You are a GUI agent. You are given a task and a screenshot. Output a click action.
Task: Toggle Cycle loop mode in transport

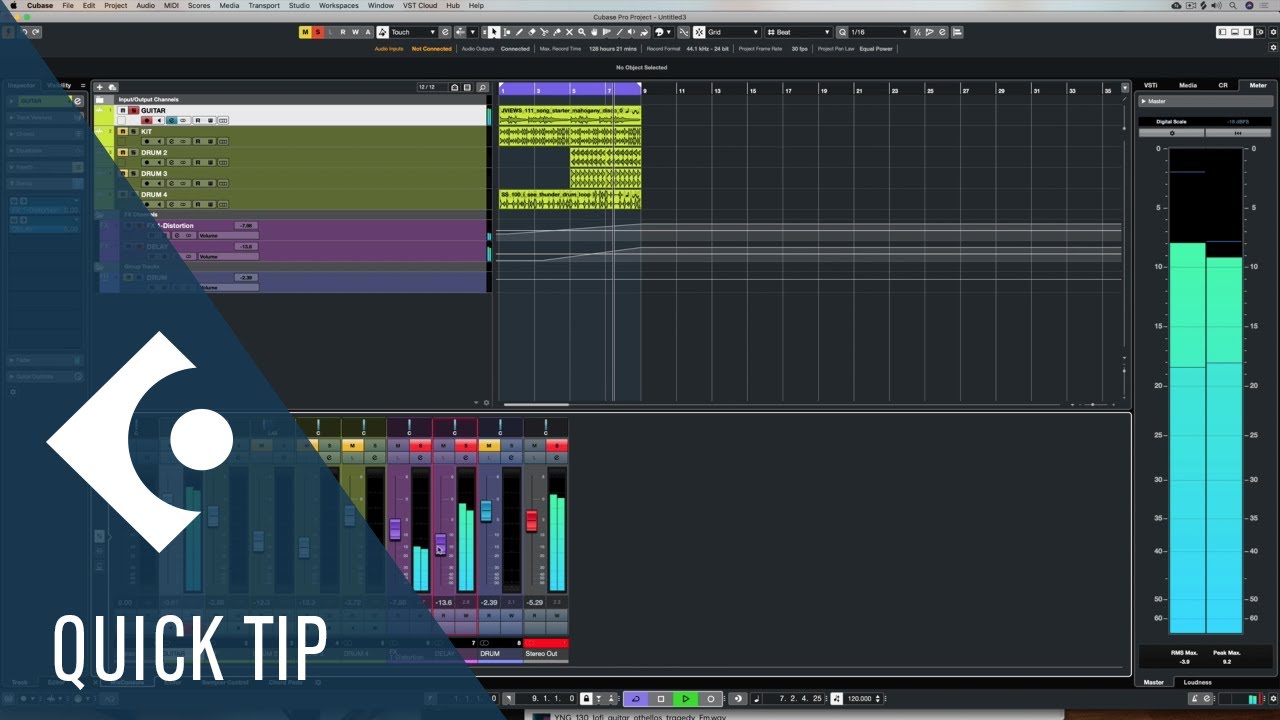[636, 699]
